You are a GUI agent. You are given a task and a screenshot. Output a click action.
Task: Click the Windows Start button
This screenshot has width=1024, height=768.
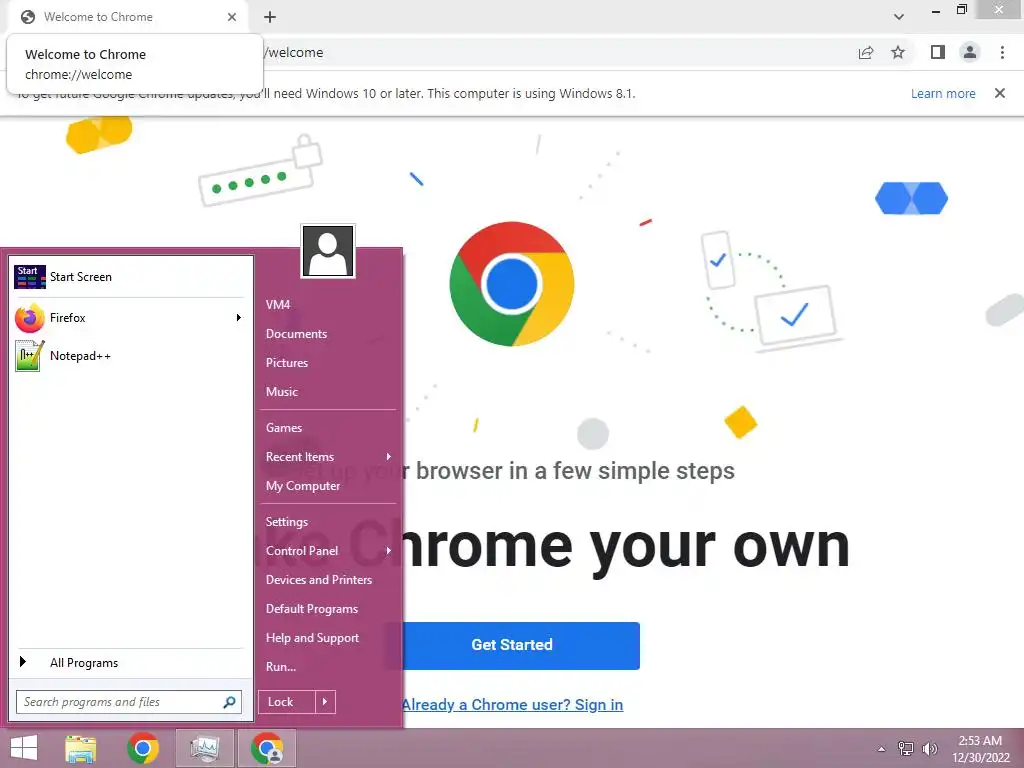24,748
